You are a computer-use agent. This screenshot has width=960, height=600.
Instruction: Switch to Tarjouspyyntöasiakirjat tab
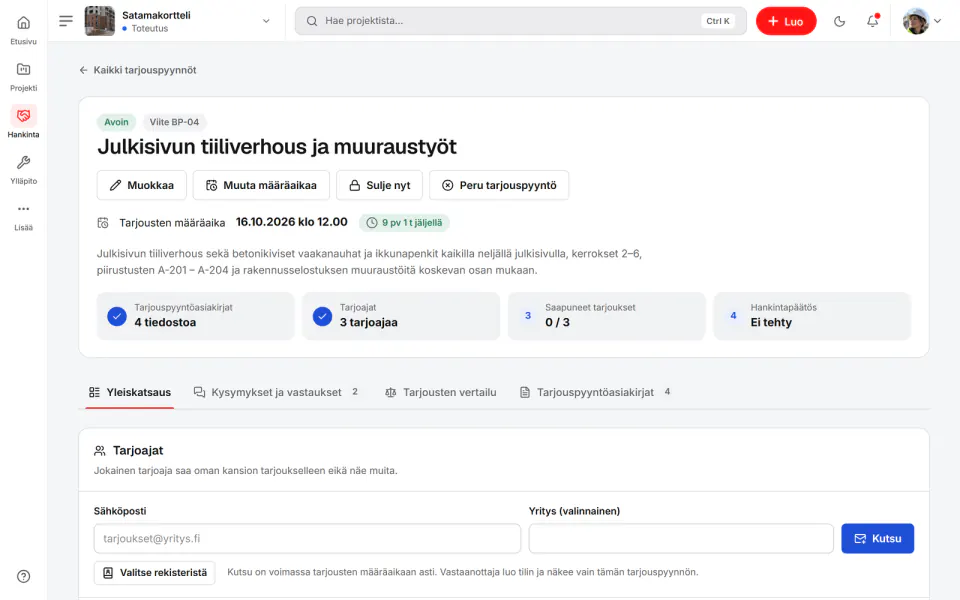point(595,392)
